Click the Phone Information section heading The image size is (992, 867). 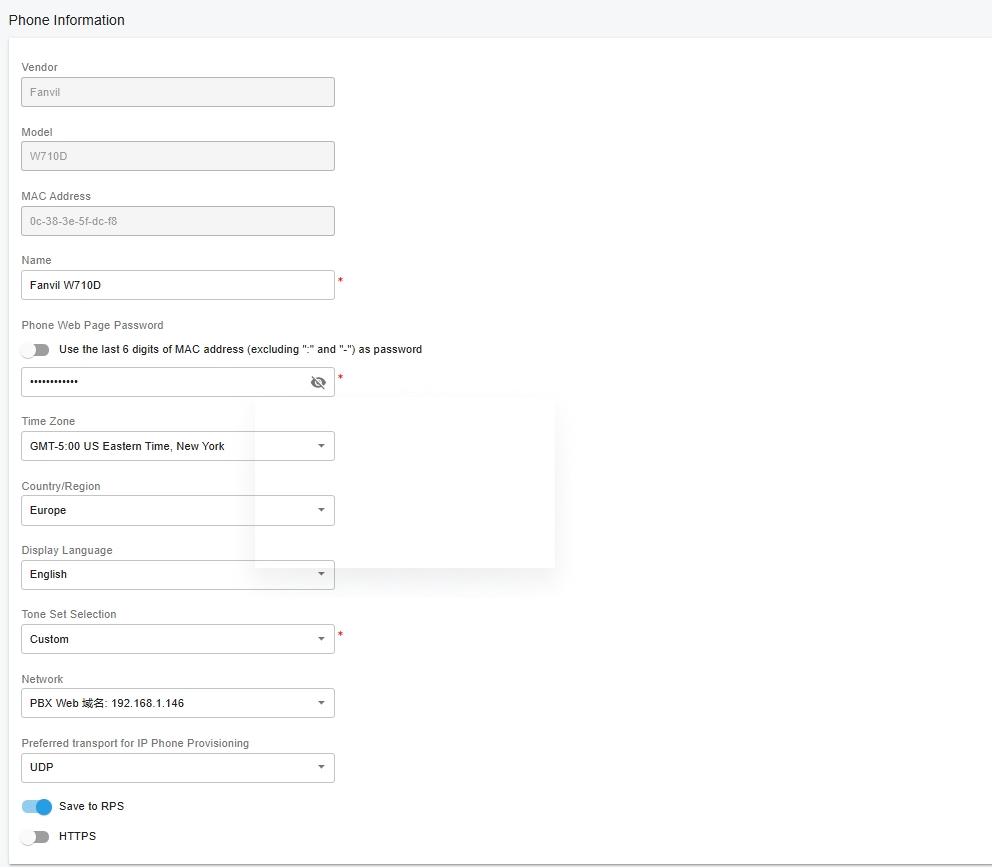[x=67, y=20]
